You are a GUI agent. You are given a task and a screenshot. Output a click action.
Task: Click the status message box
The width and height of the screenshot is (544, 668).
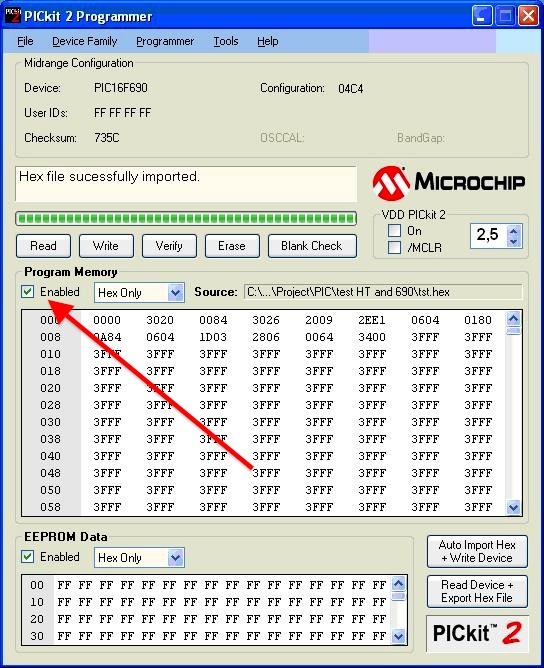[186, 184]
